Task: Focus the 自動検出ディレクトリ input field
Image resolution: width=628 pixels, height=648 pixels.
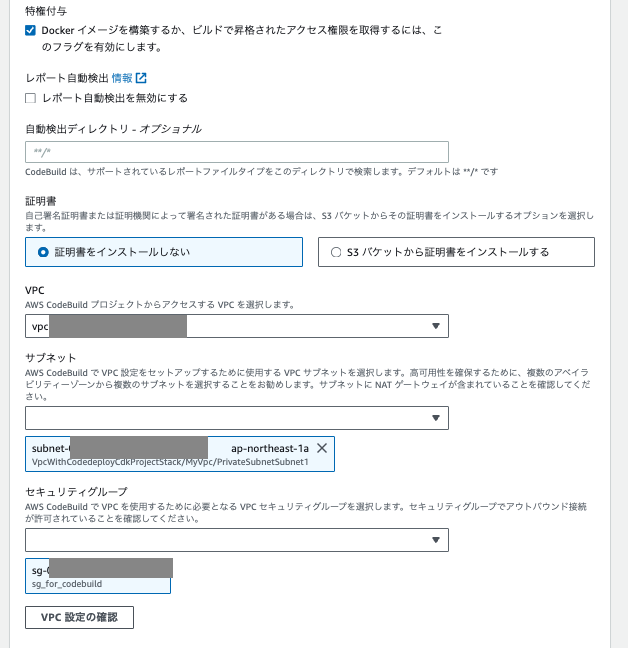Action: [236, 152]
